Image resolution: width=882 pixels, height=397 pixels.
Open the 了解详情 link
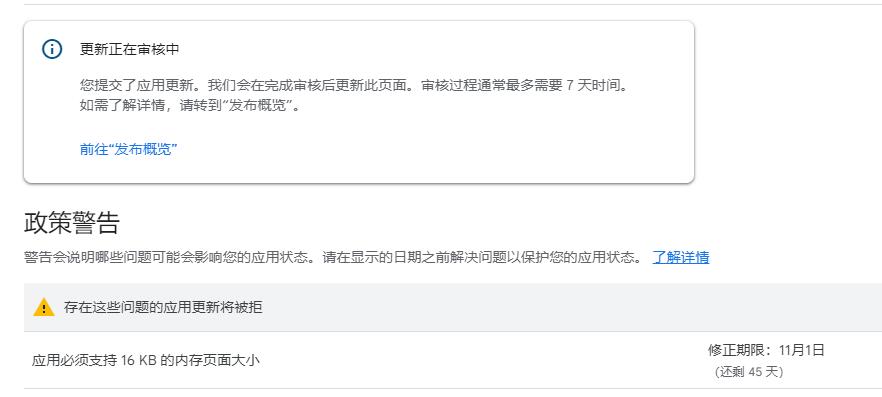click(x=681, y=258)
